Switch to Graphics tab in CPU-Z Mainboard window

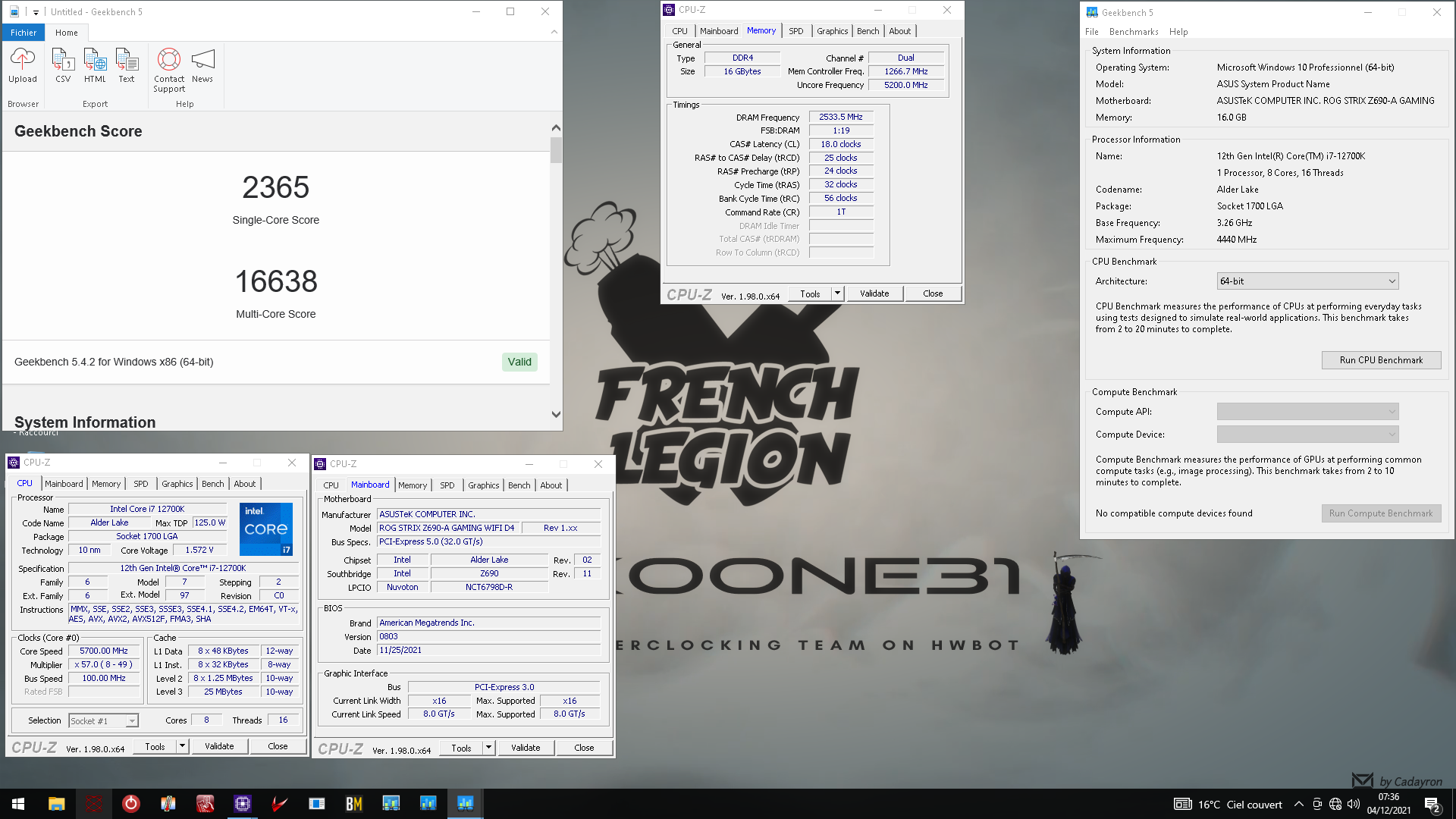[483, 485]
